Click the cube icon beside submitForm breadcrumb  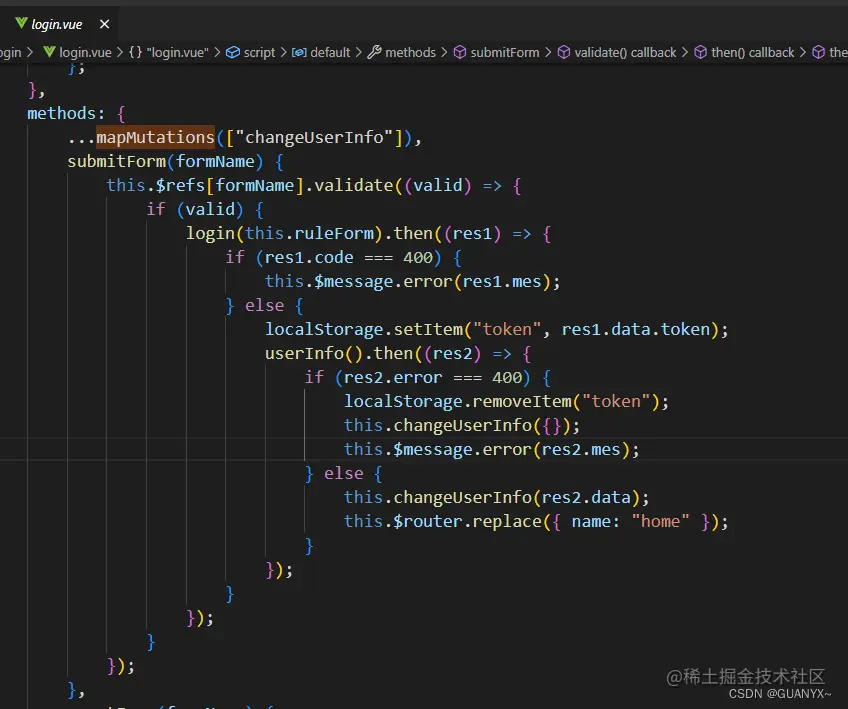point(460,52)
